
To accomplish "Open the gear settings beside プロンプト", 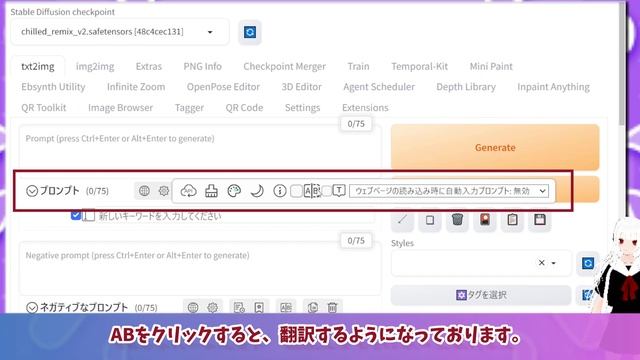I will [164, 191].
